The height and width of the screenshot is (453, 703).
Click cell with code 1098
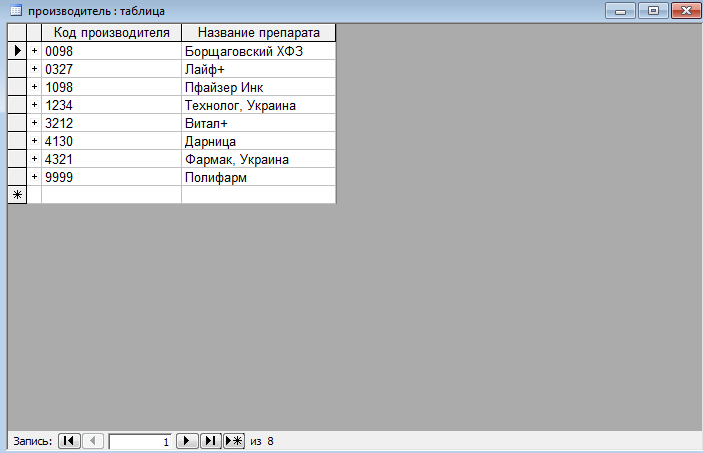(x=112, y=87)
